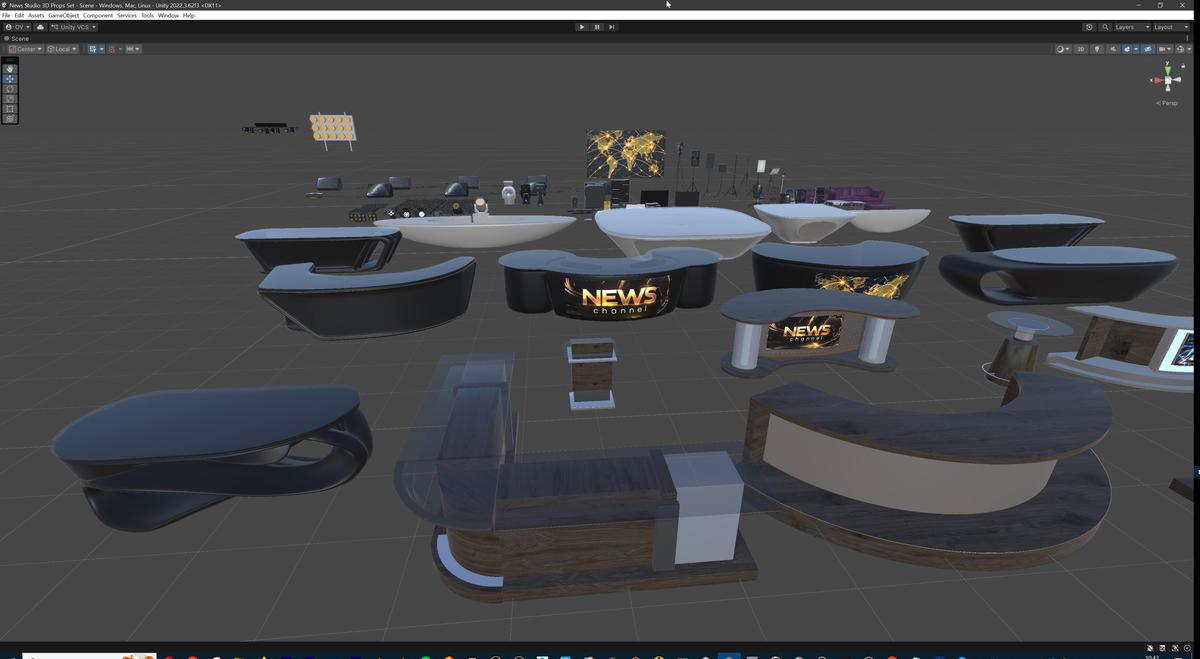Click the red X axis cone

pyautogui.click(x=1158, y=80)
